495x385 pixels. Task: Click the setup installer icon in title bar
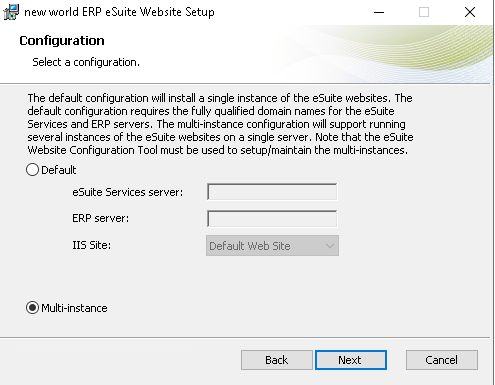coord(11,12)
